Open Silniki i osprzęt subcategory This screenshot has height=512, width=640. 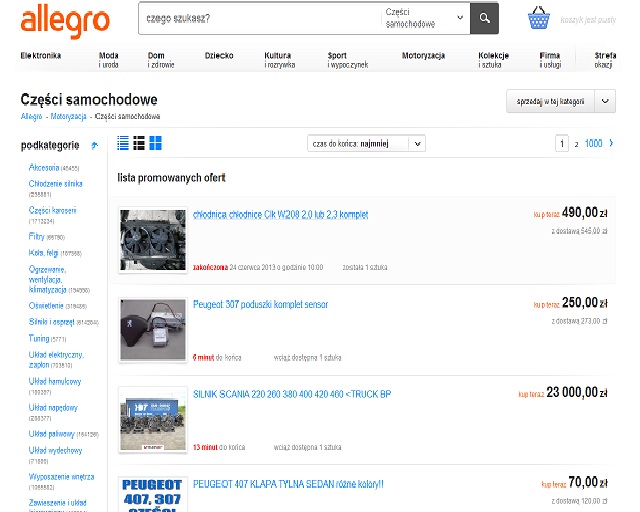(x=51, y=322)
